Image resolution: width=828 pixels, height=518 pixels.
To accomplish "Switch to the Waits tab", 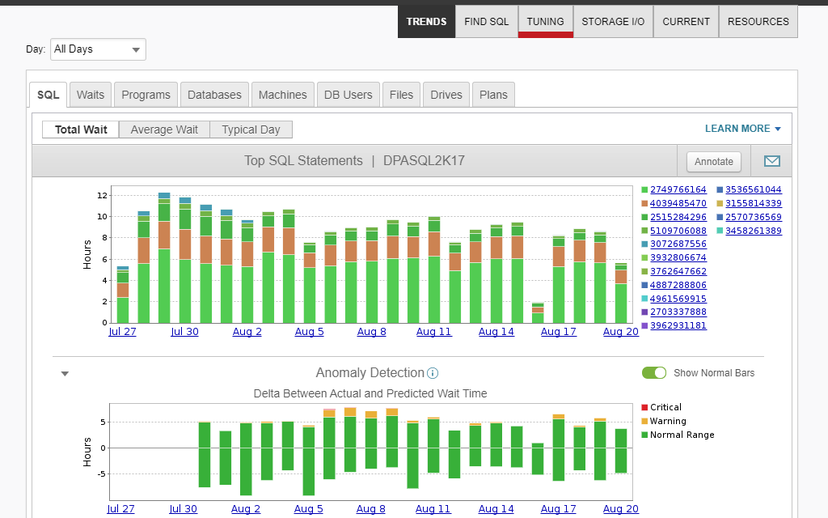I will 90,95.
